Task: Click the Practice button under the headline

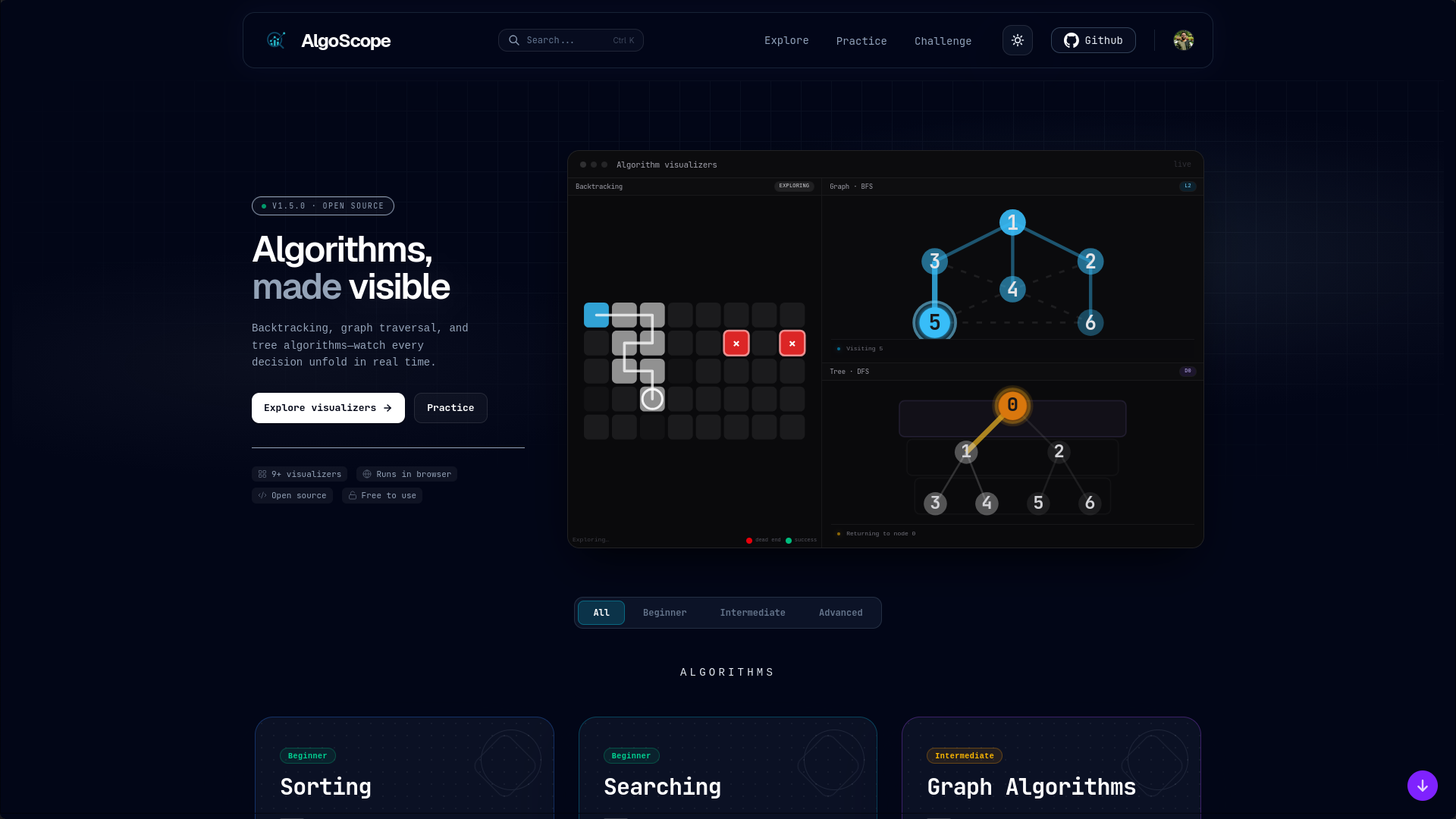Action: pyautogui.click(x=450, y=408)
